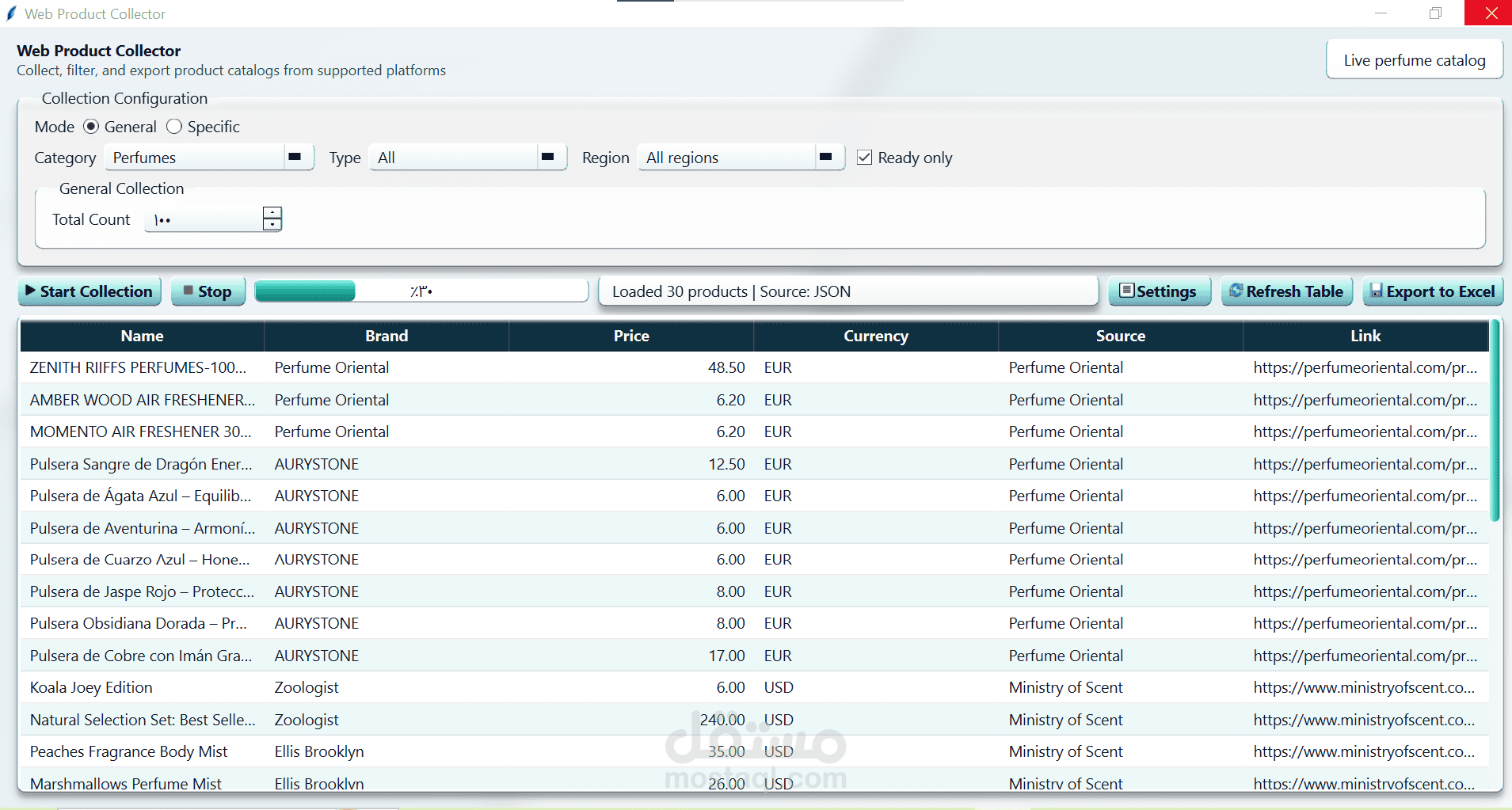This screenshot has width=1512, height=810.
Task: Sort table by the Price column header
Action: click(631, 336)
